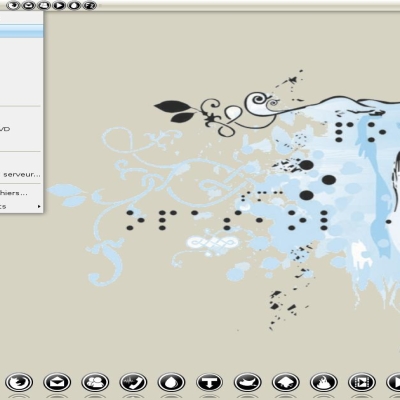Screen dimensions: 400x400
Task: Select the 'serveur...' menu entry
Action: click(21, 174)
